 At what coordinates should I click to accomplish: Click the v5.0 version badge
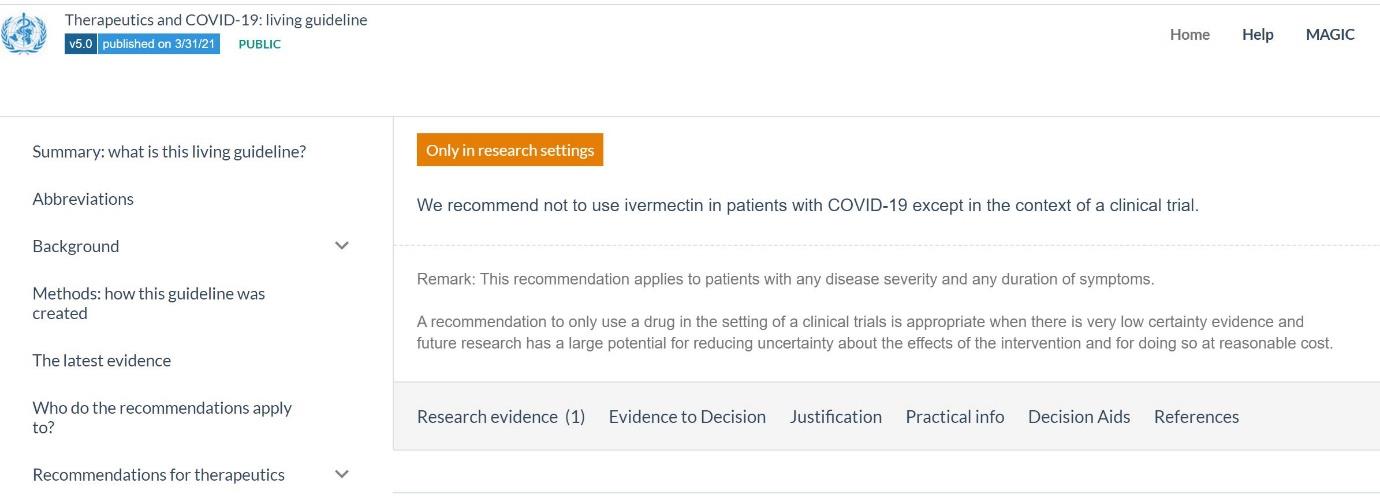(x=80, y=44)
